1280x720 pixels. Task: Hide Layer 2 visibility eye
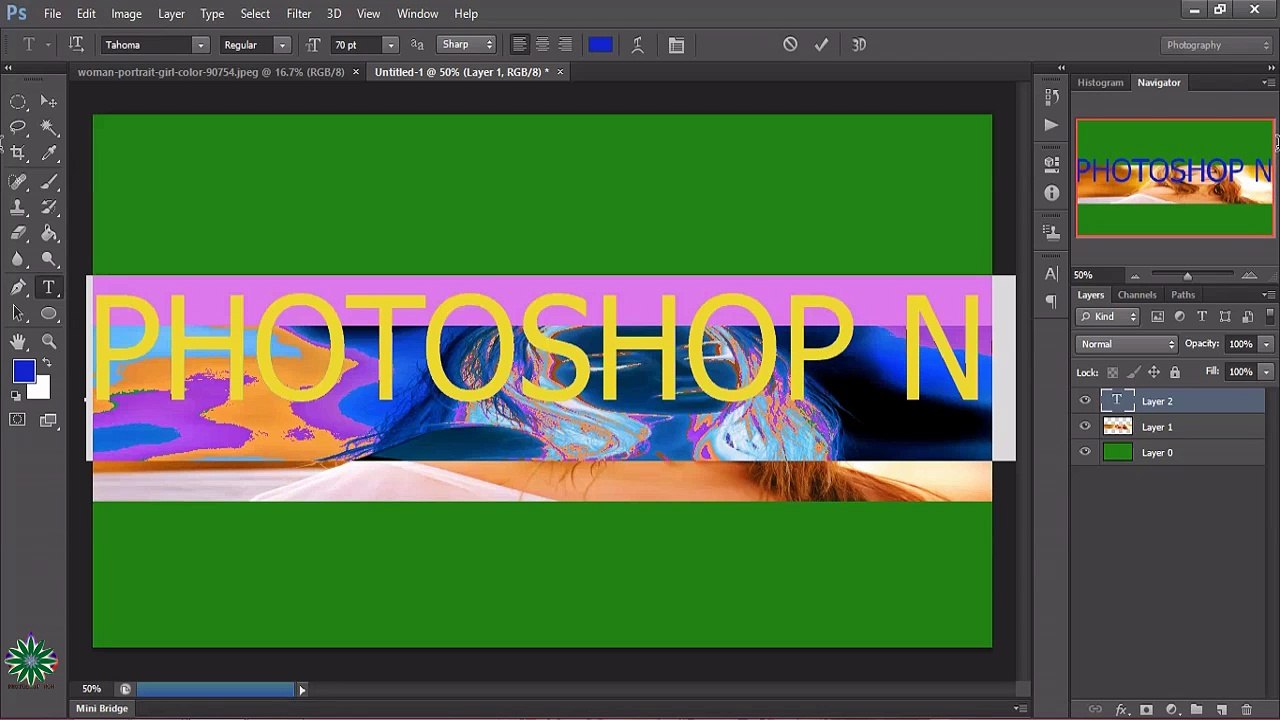click(x=1085, y=401)
